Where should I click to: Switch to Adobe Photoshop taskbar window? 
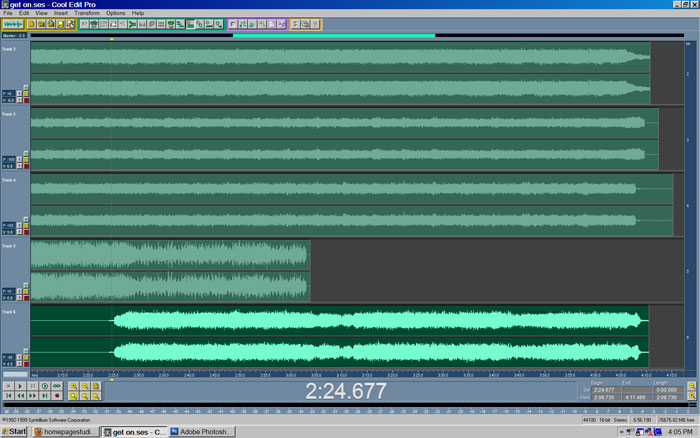point(202,432)
